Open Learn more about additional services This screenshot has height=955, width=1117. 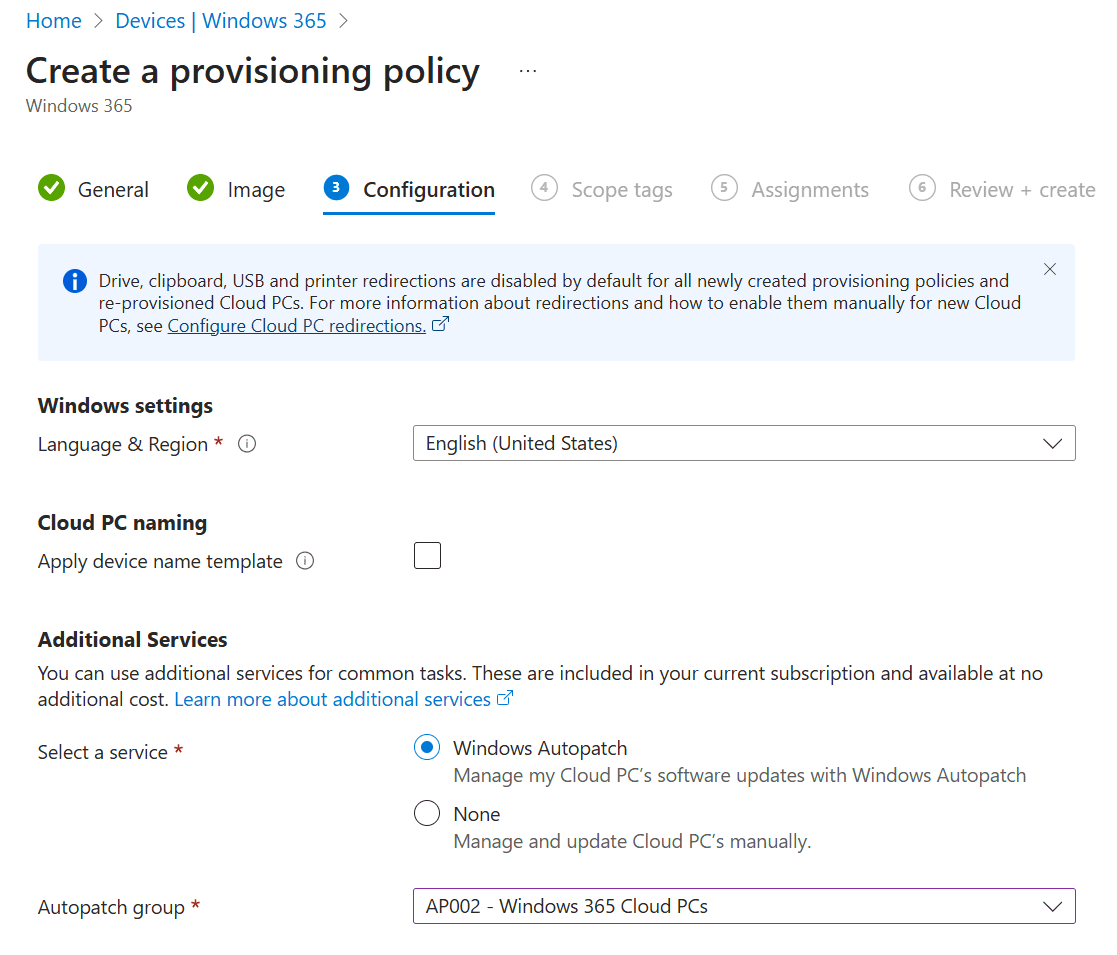333,699
